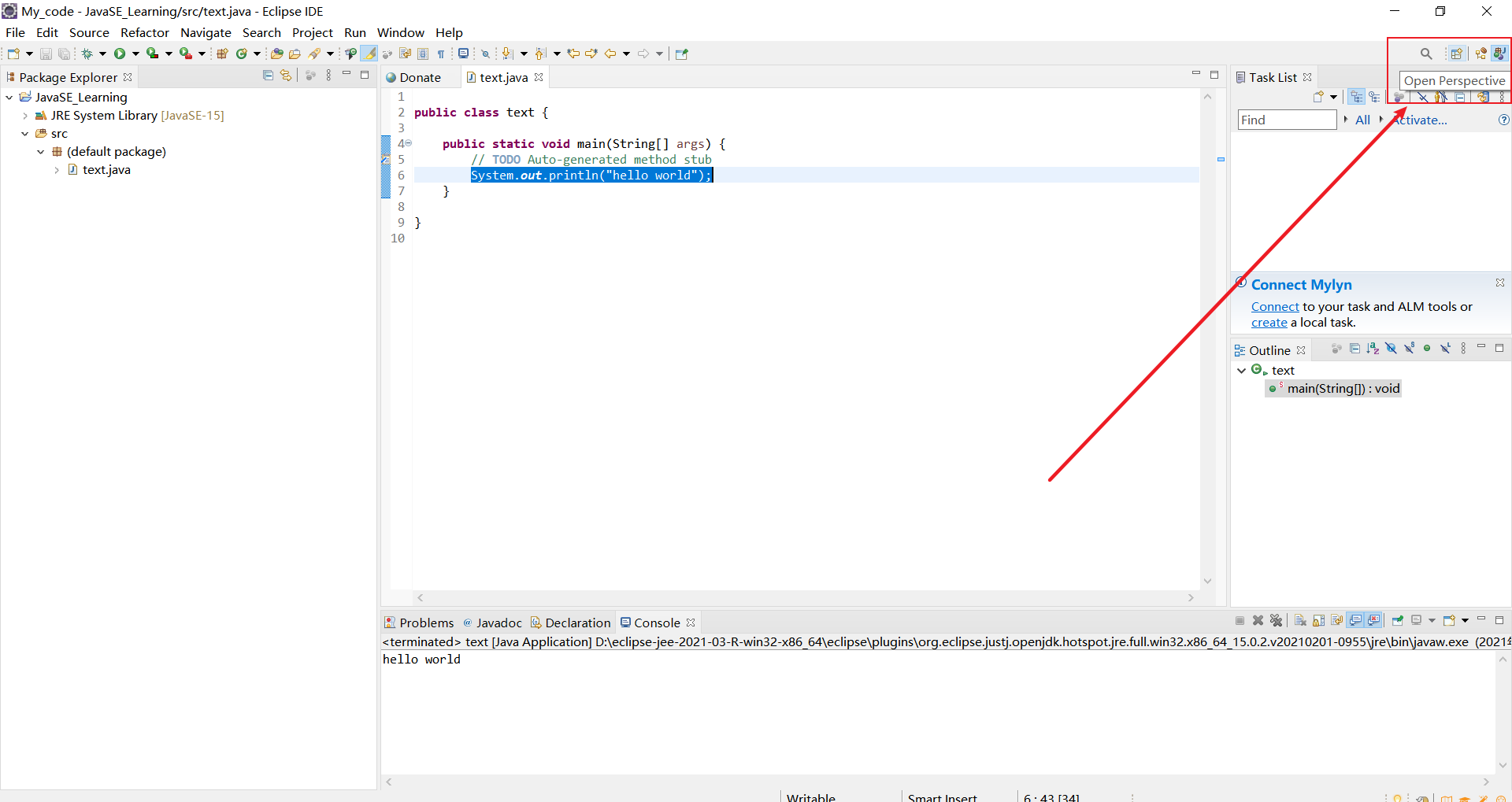Click the Open Perspective icon

pos(1456,54)
